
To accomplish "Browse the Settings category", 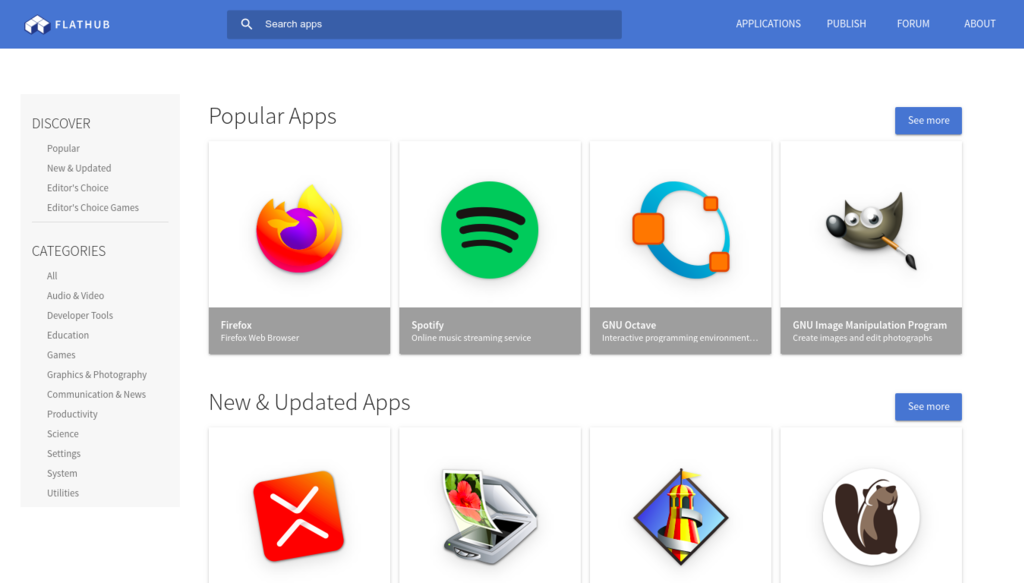I will click(x=63, y=454).
